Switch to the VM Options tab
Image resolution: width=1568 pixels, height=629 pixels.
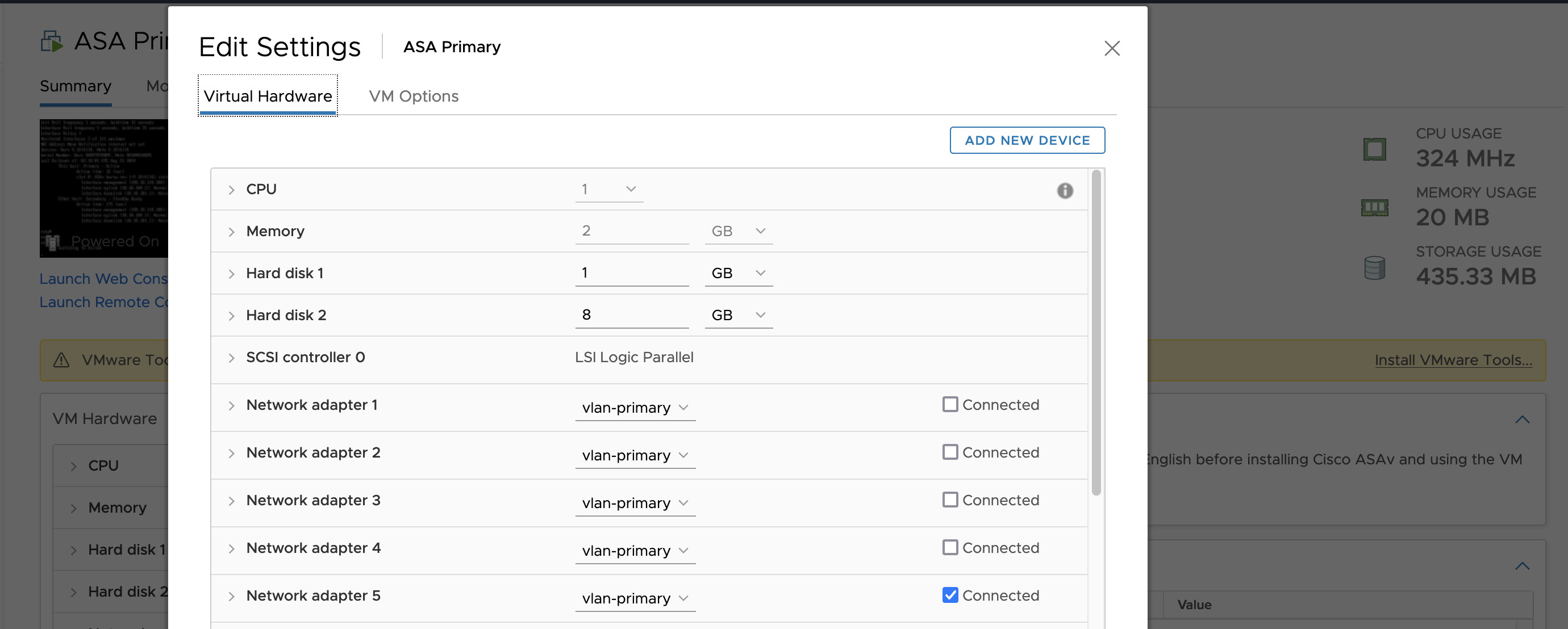(x=414, y=96)
